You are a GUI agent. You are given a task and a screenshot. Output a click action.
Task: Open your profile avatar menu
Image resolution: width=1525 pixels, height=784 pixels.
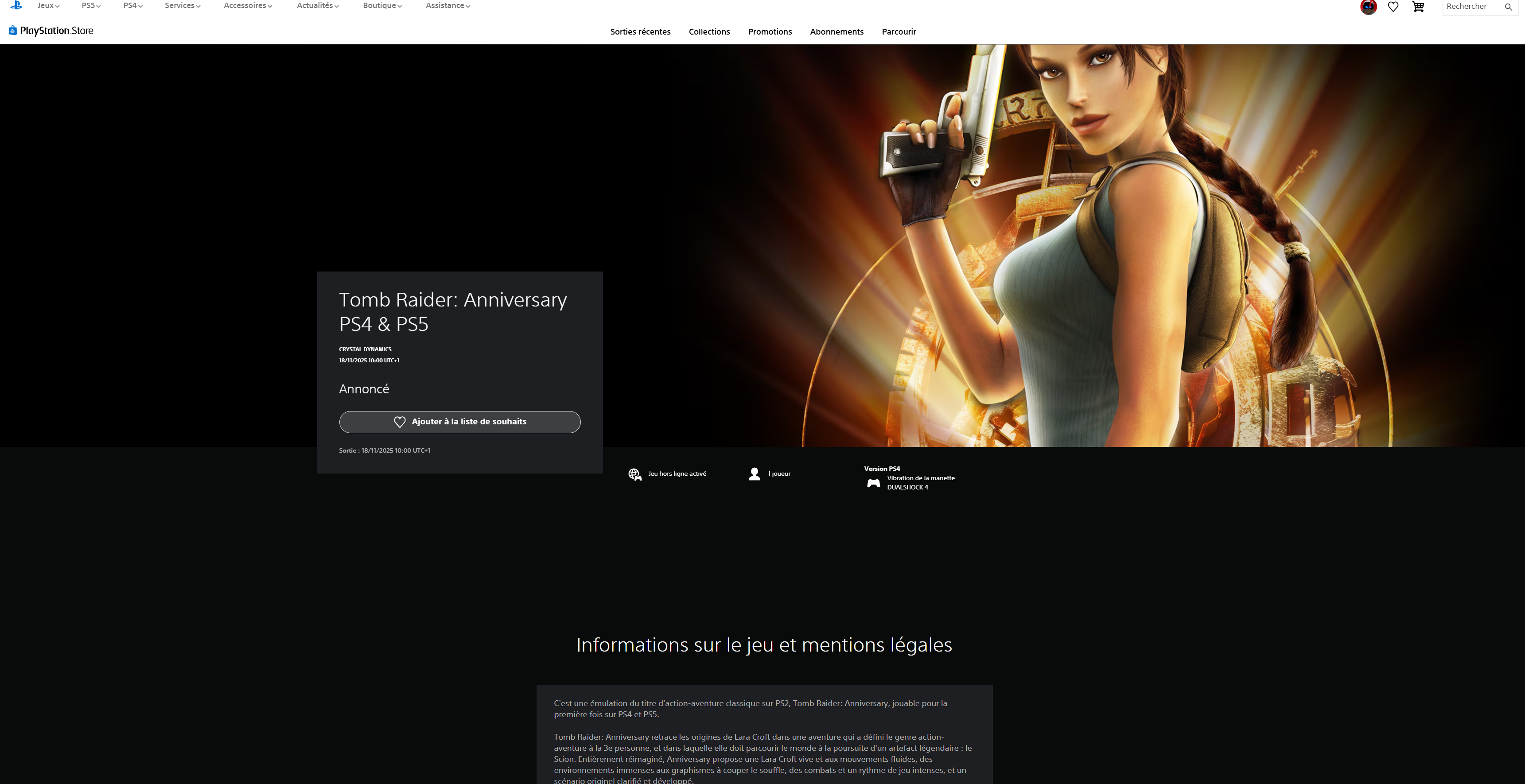1368,8
